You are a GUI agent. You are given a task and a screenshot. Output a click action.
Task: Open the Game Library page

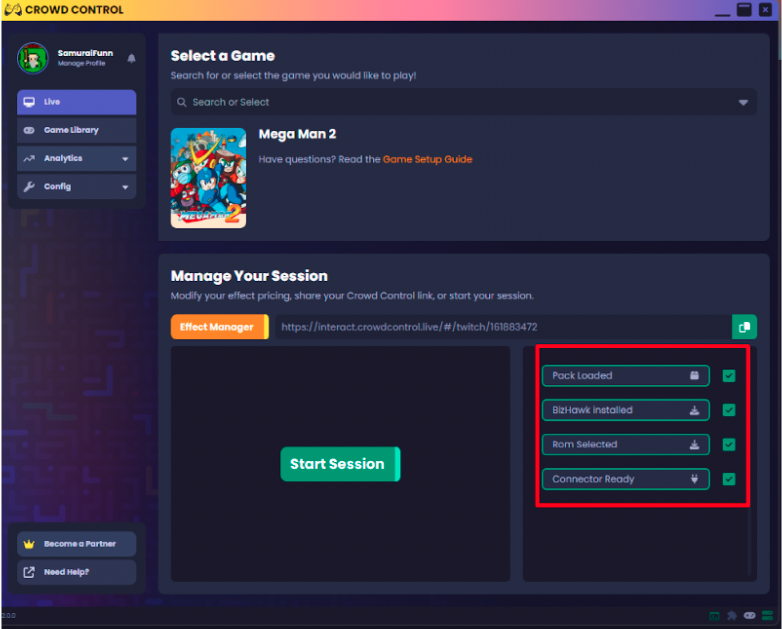pos(76,130)
